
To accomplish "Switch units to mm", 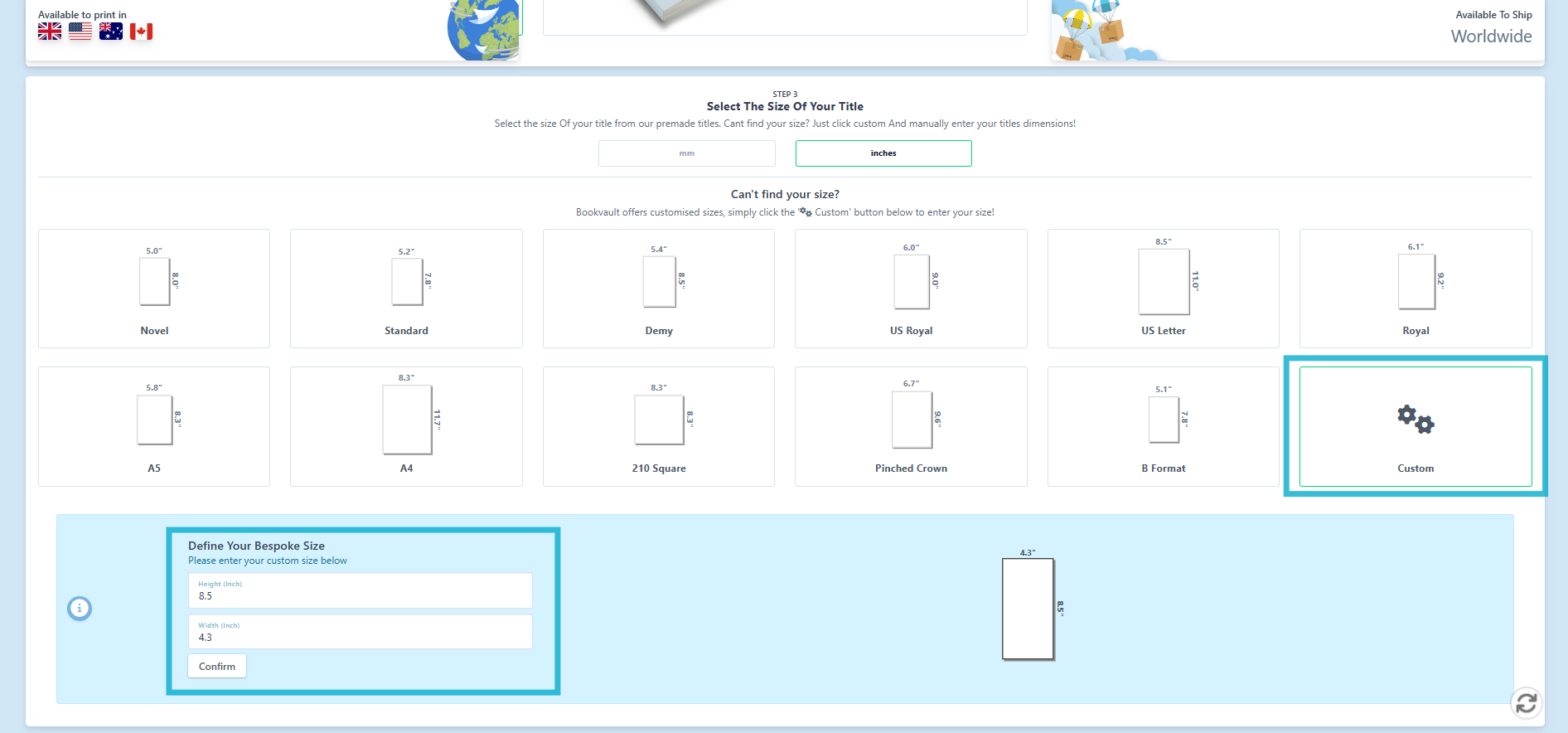I will click(686, 153).
